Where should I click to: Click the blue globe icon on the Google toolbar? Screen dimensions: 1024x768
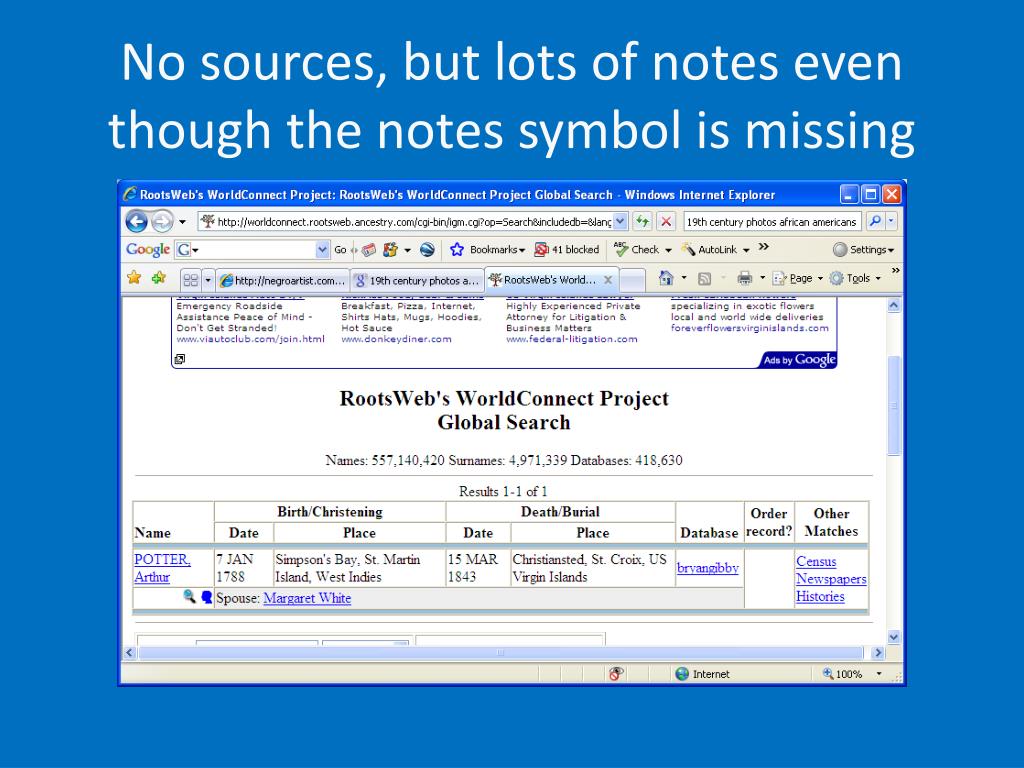point(428,249)
